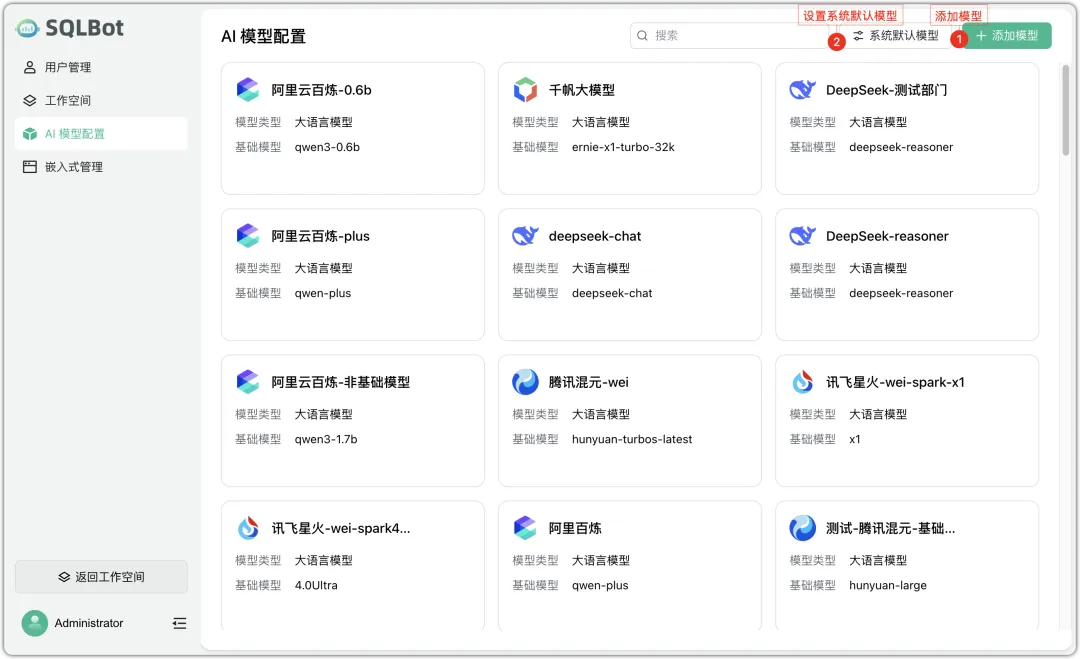Click the deepseek-chat whale icon

525,236
